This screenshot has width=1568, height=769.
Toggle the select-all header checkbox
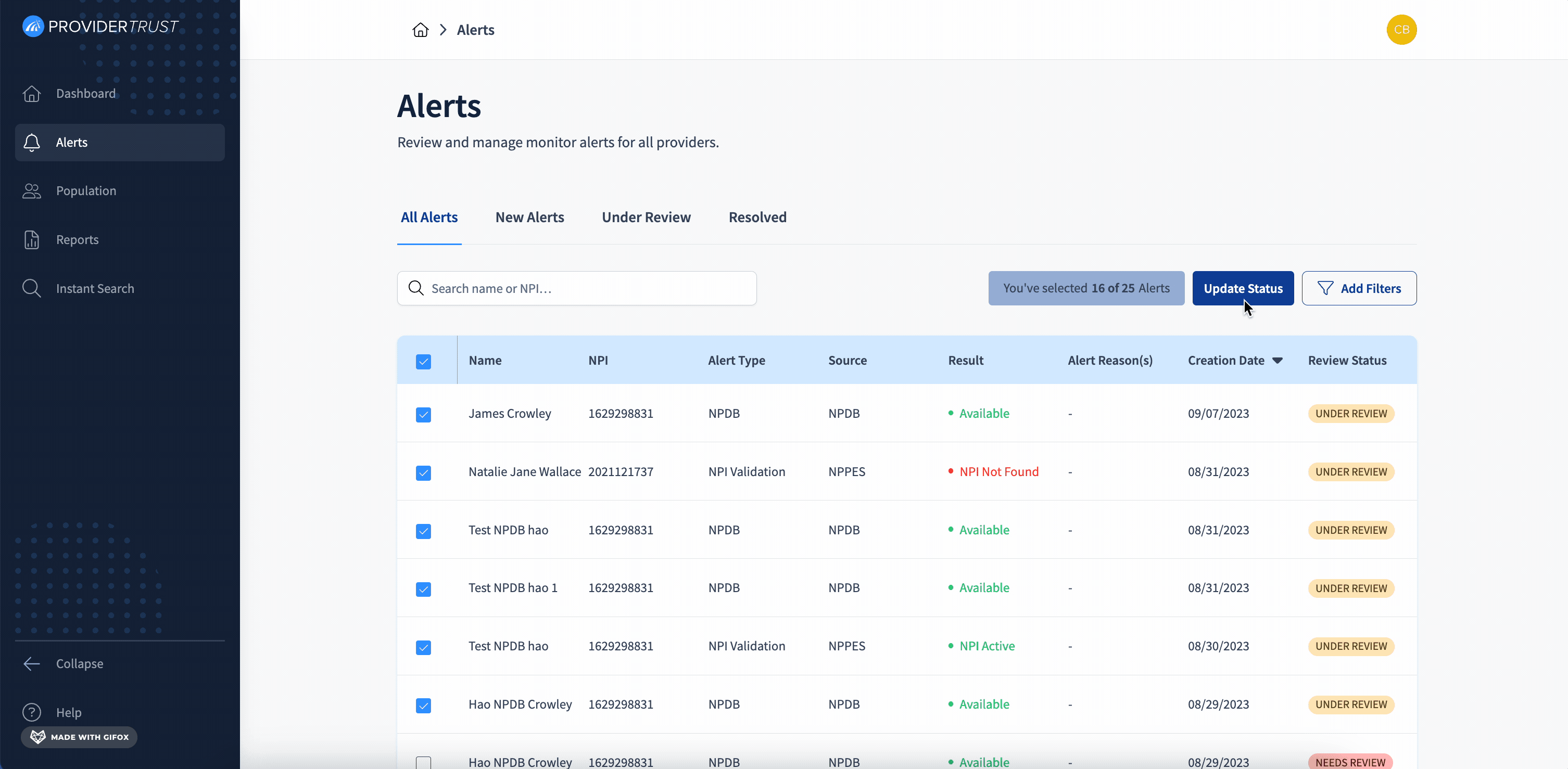pos(424,362)
